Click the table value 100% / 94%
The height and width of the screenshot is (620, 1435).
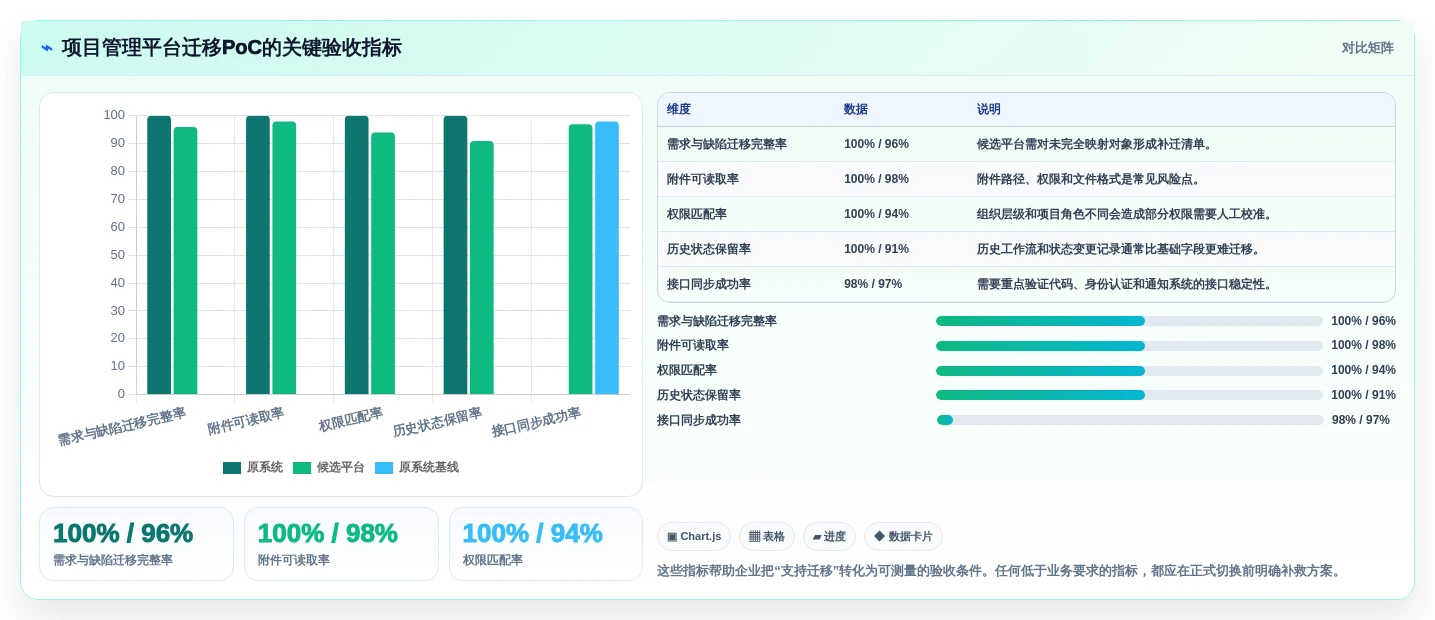click(876, 214)
